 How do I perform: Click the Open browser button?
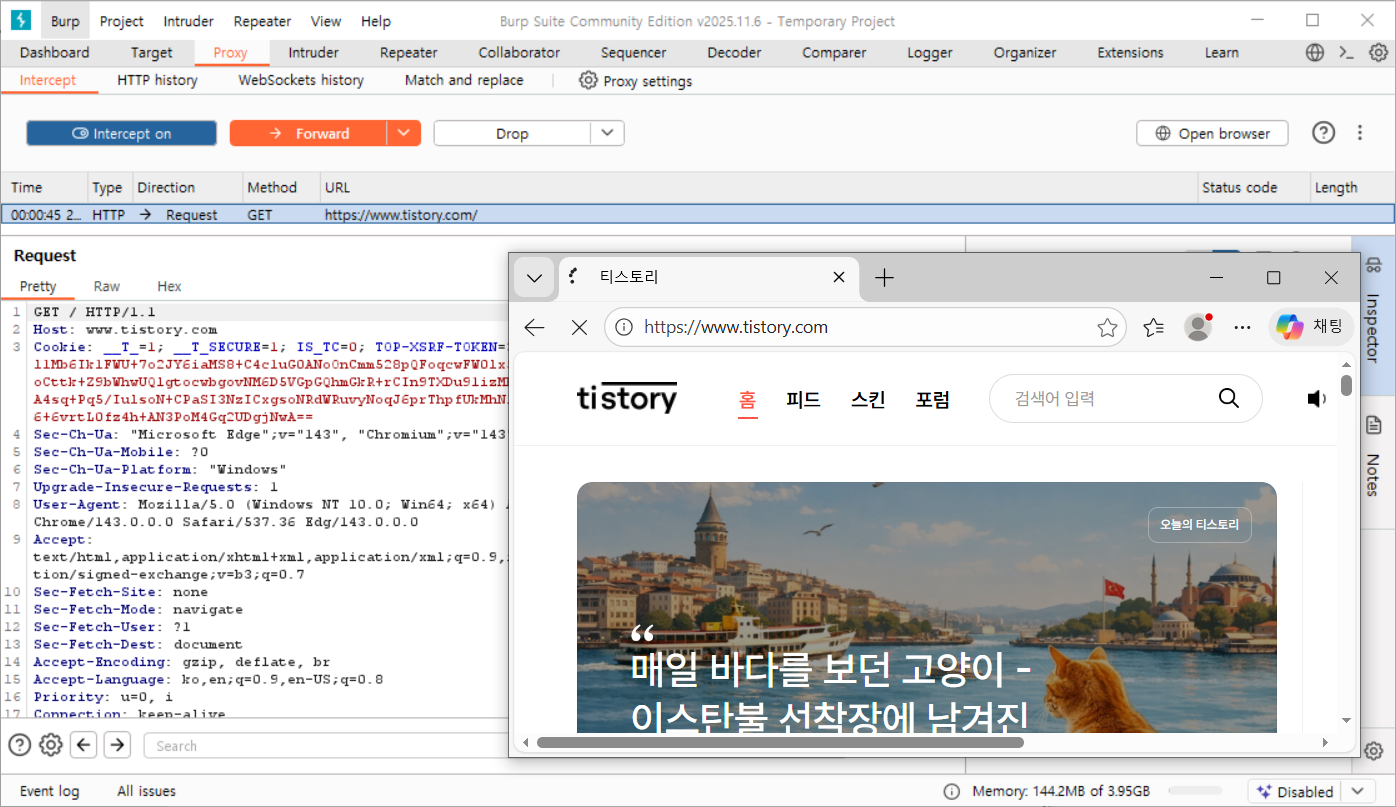(1212, 133)
